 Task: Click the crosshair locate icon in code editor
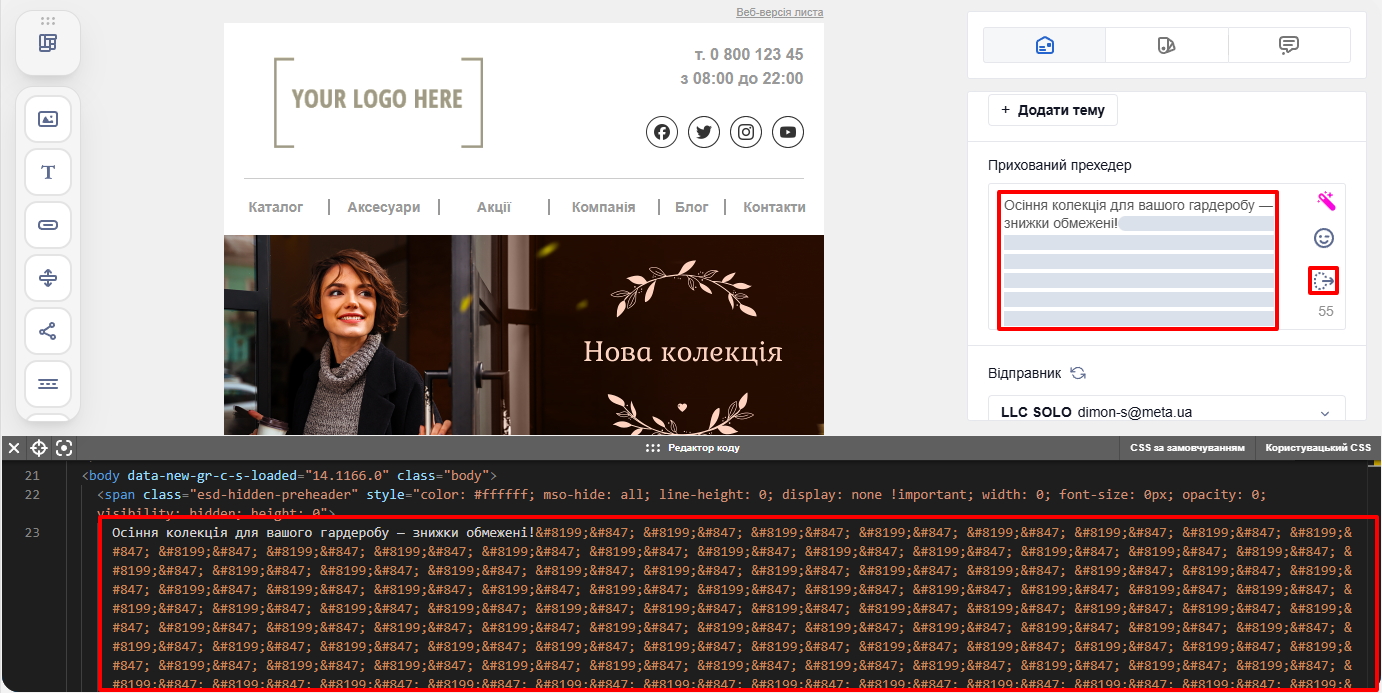(39, 448)
